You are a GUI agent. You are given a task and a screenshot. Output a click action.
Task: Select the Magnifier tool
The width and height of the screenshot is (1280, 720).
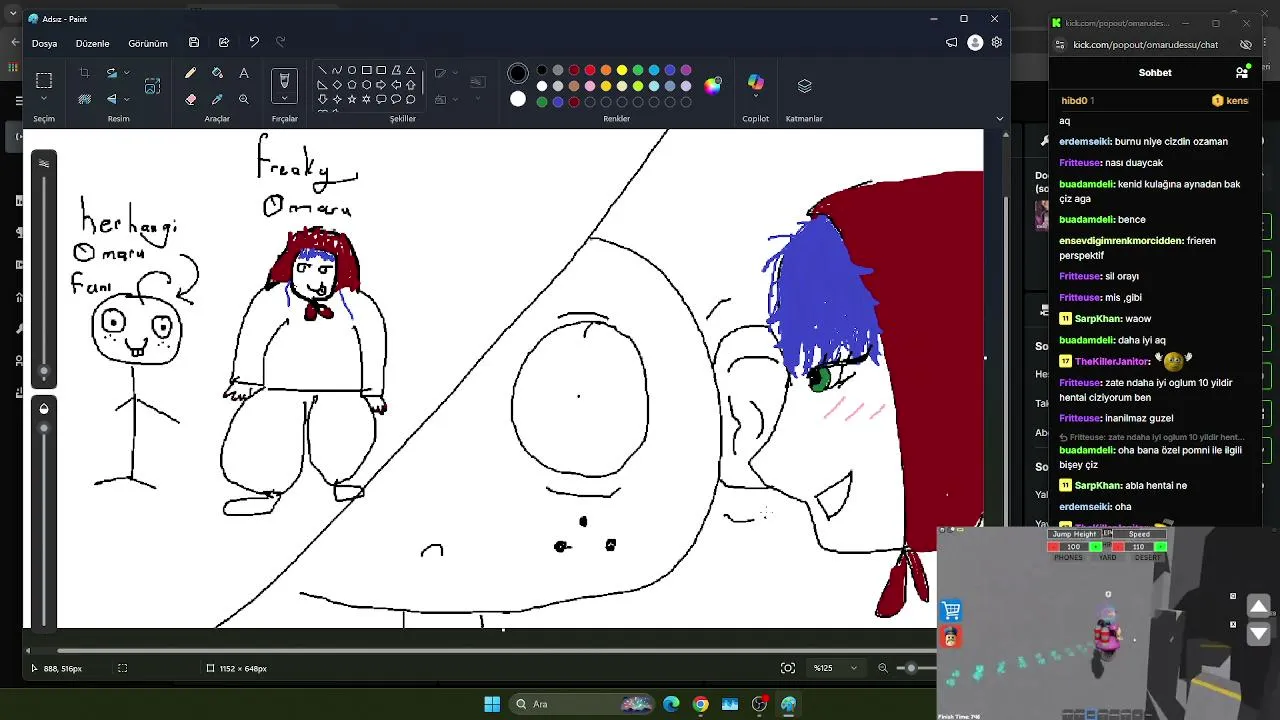pyautogui.click(x=243, y=99)
